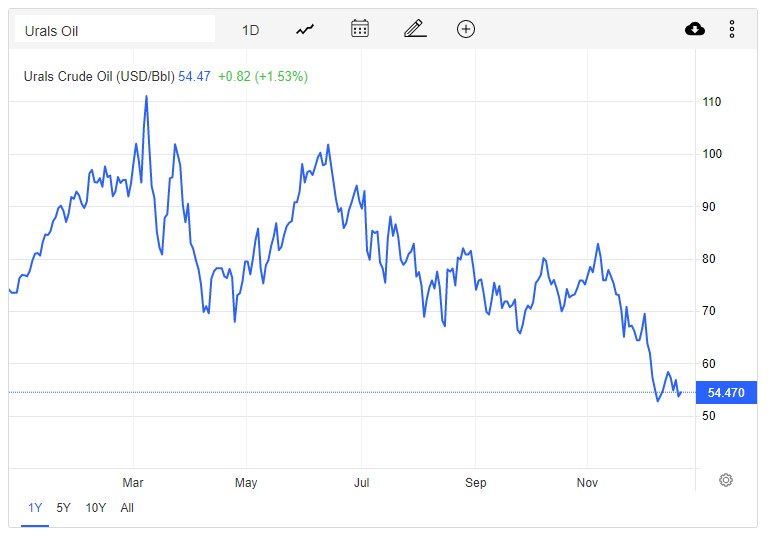Click the Urals Crude Oil (USD/Bbl) legend title
The image size is (773, 542).
tap(99, 76)
